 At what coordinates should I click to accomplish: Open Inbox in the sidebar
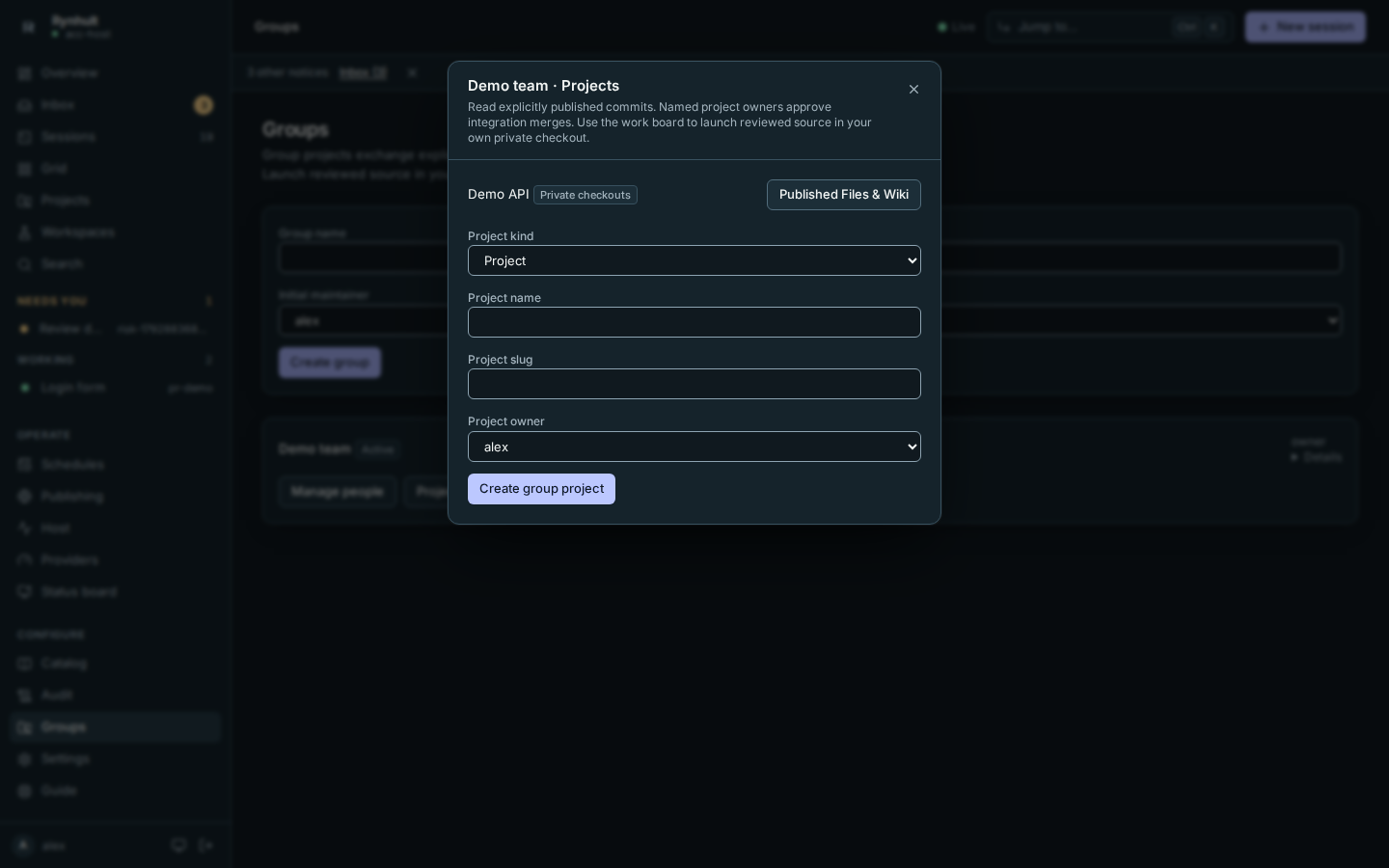[116, 105]
